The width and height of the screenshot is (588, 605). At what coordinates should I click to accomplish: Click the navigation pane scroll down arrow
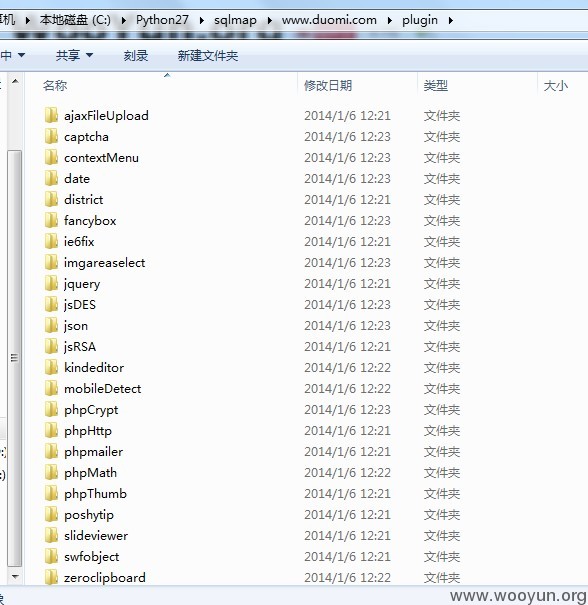(x=15, y=577)
